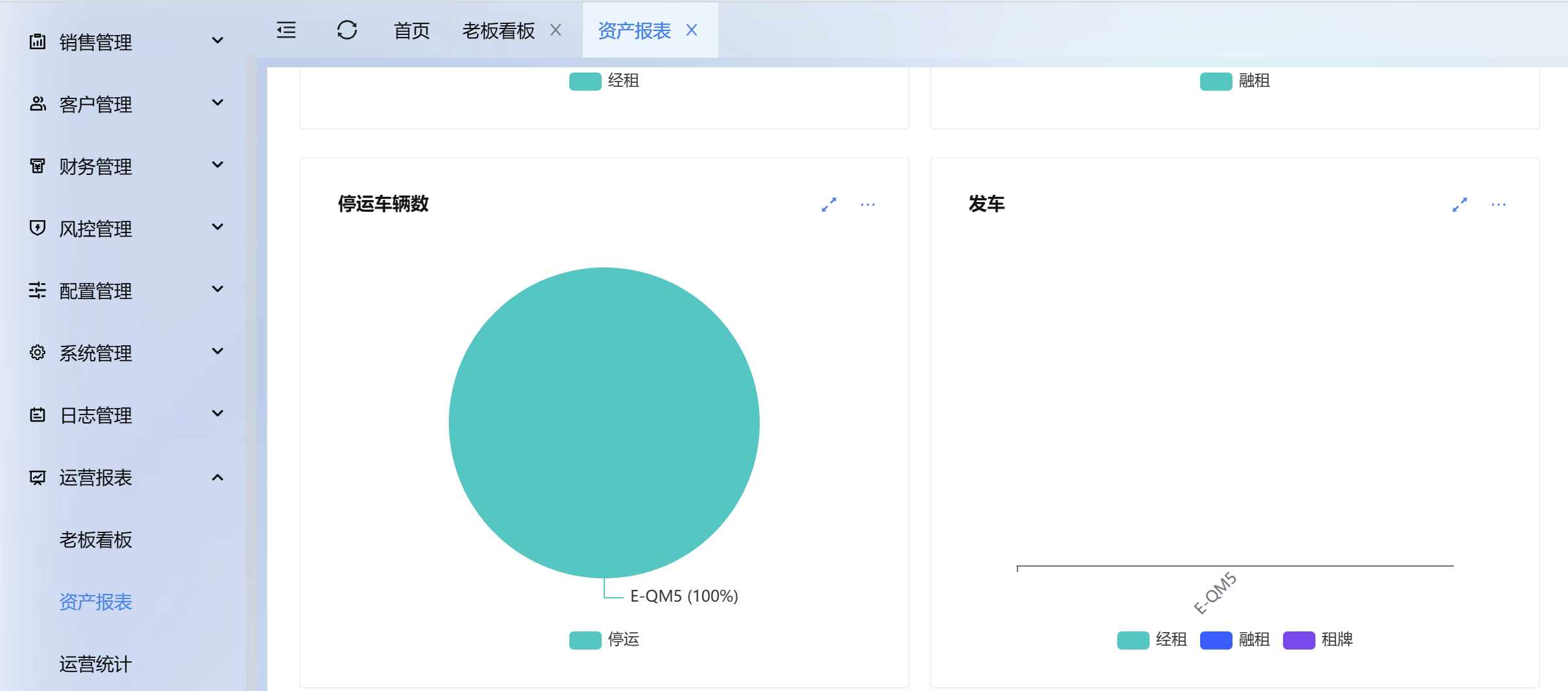Click the refresh page icon
1568x691 pixels.
click(x=347, y=30)
